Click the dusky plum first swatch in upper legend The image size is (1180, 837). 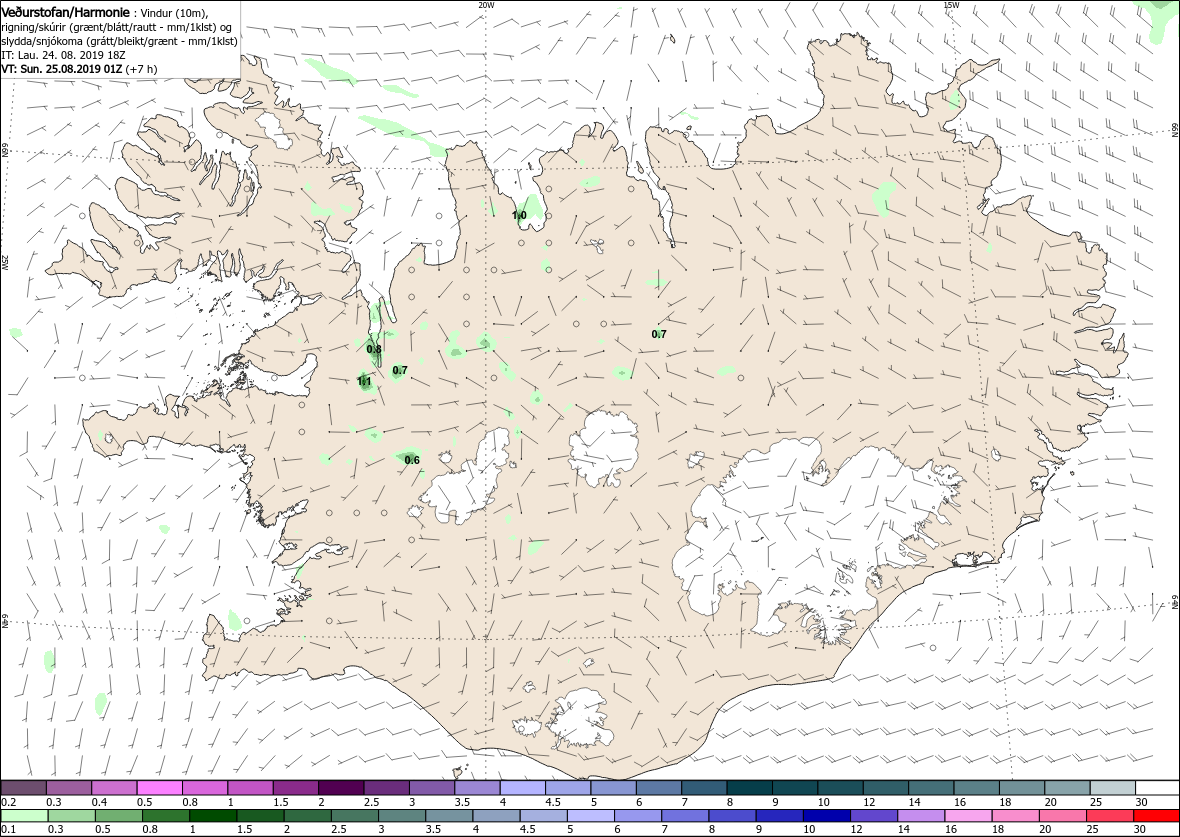(x=24, y=788)
